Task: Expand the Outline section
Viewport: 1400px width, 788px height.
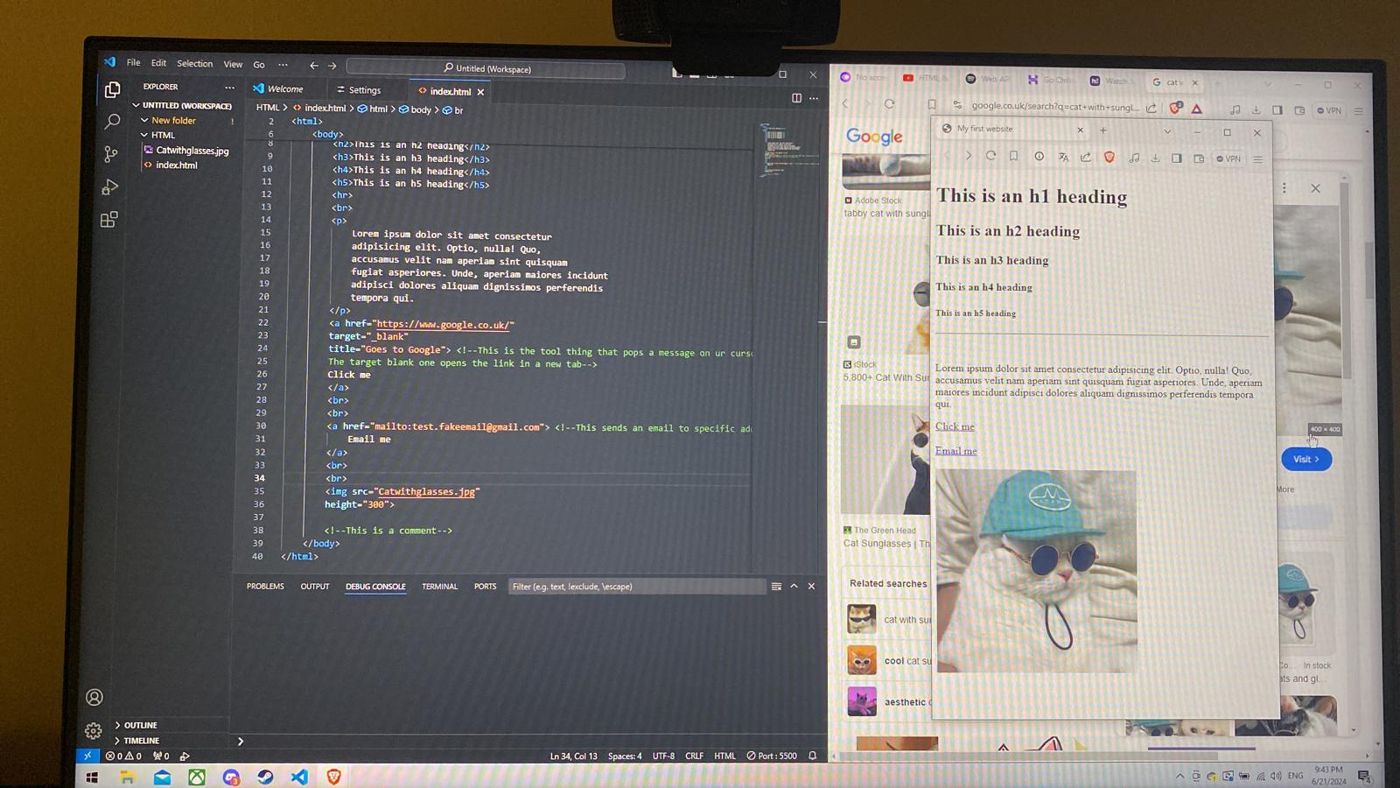Action: coord(136,725)
